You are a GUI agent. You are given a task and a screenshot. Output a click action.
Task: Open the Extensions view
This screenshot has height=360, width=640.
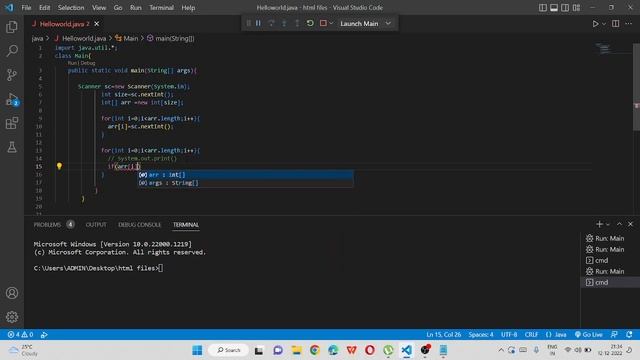coord(12,123)
